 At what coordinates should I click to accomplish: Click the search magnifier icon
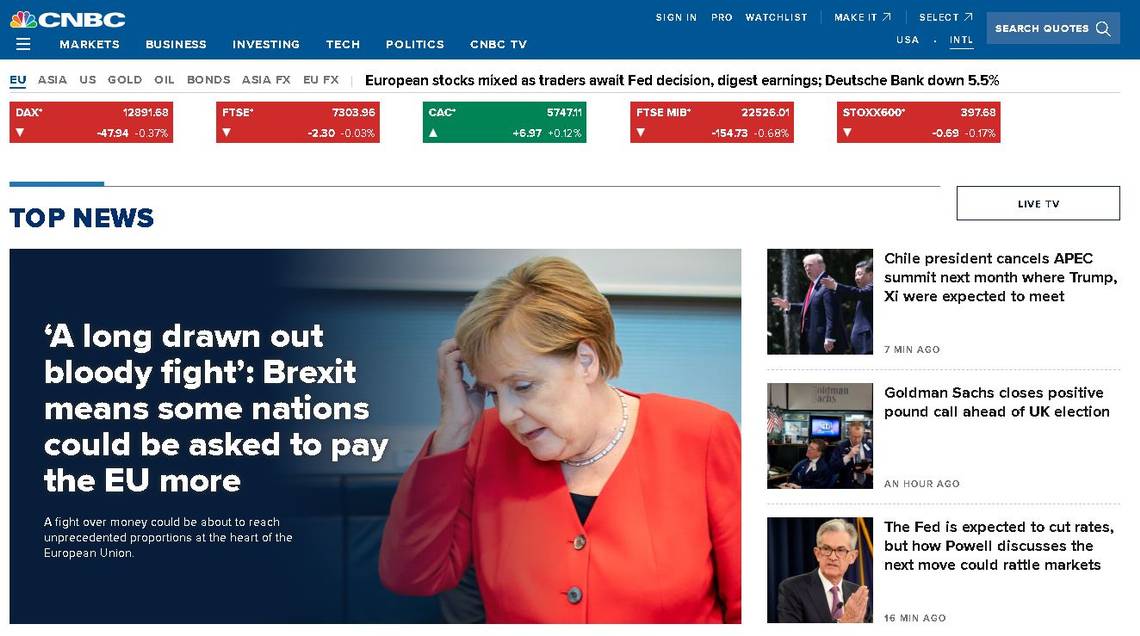pos(1103,28)
